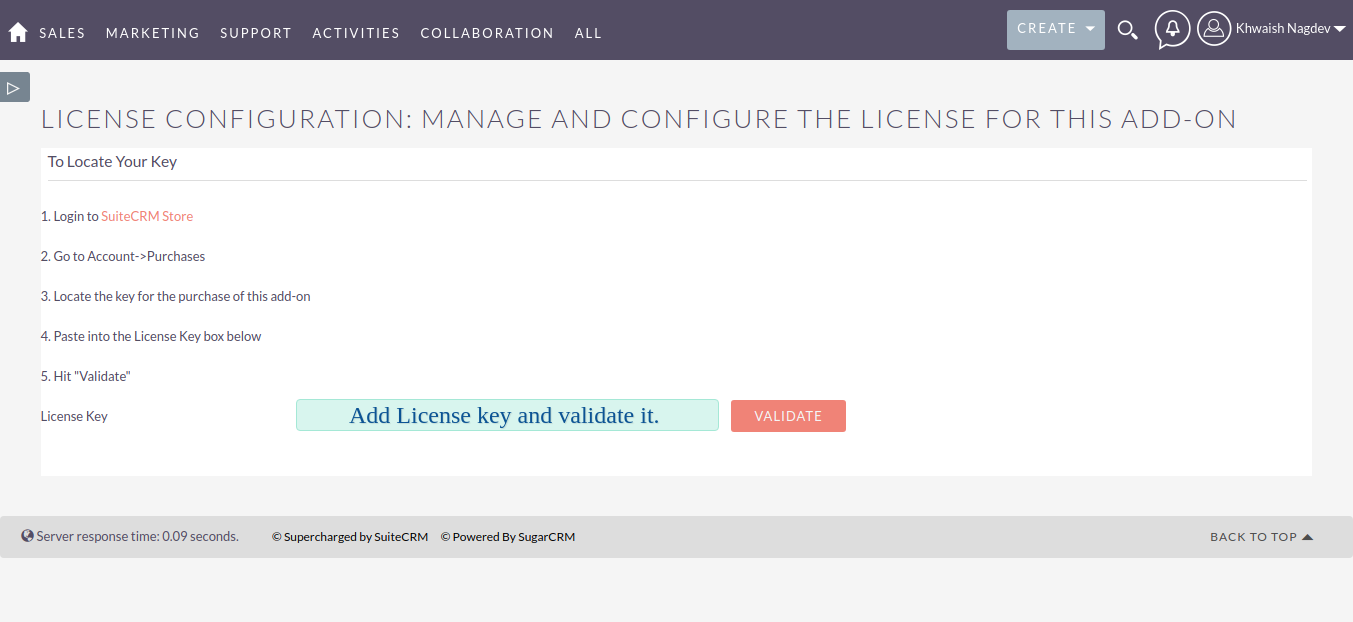This screenshot has width=1353, height=622.
Task: Select the 'Paste into the License Key box' step
Action: pyautogui.click(x=151, y=336)
